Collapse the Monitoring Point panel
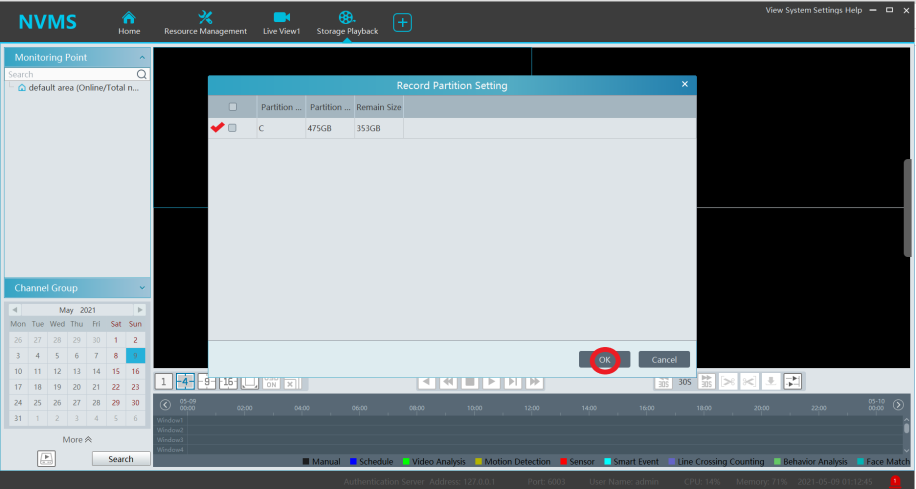 pyautogui.click(x=142, y=58)
